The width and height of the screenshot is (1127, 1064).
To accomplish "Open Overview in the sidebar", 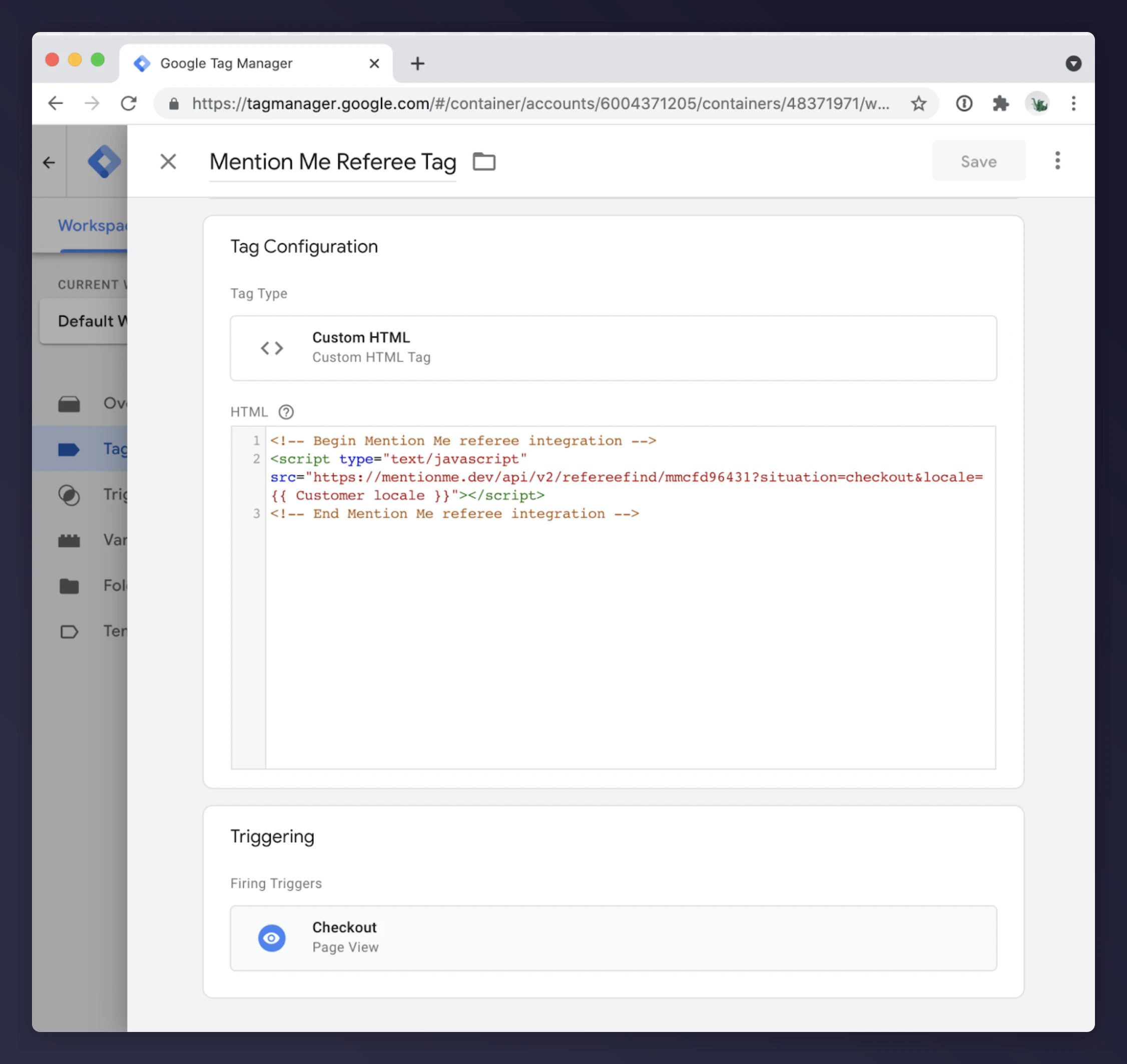I will [x=80, y=403].
